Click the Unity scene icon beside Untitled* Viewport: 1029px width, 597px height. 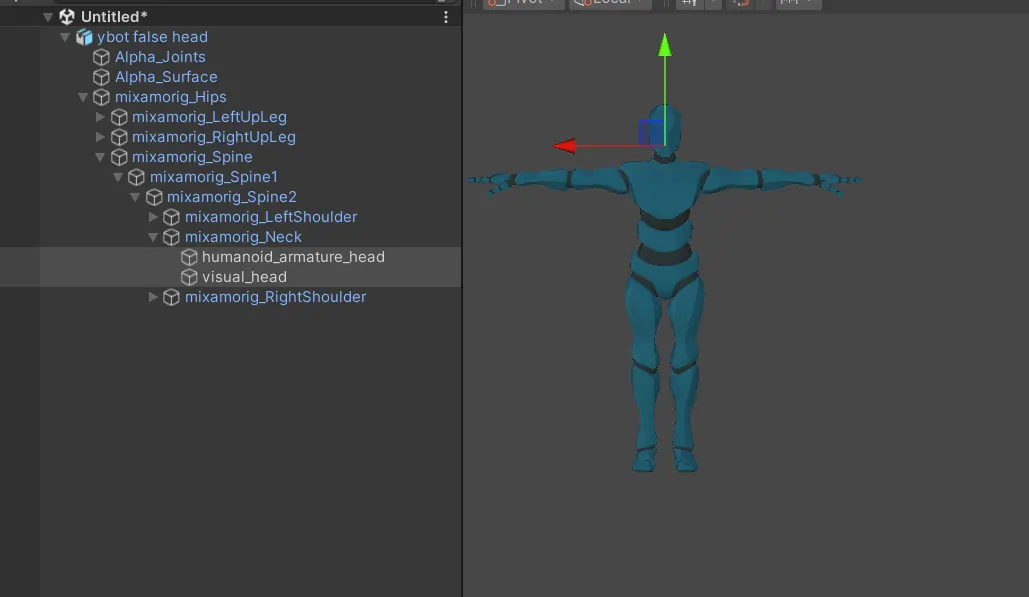tap(68, 15)
